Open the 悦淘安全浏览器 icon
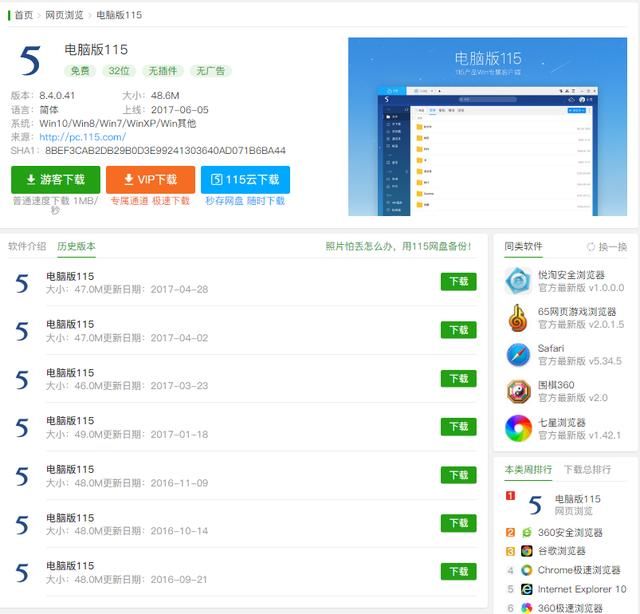The height and width of the screenshot is (614, 640). click(518, 281)
